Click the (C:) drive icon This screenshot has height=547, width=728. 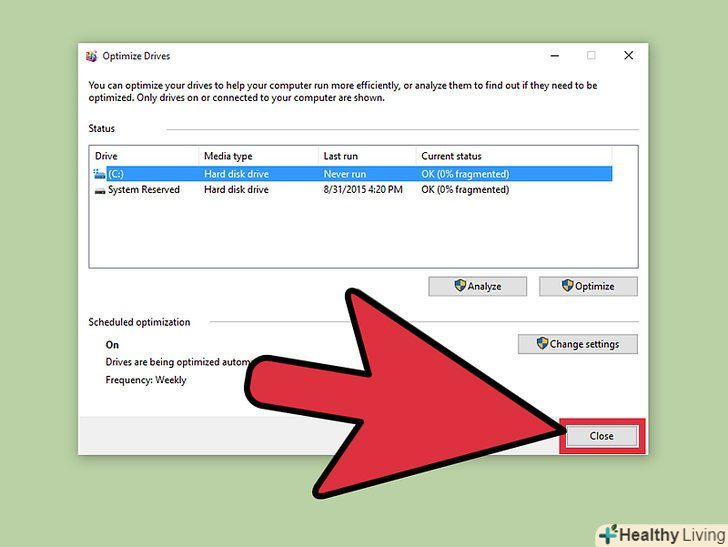pyautogui.click(x=99, y=174)
